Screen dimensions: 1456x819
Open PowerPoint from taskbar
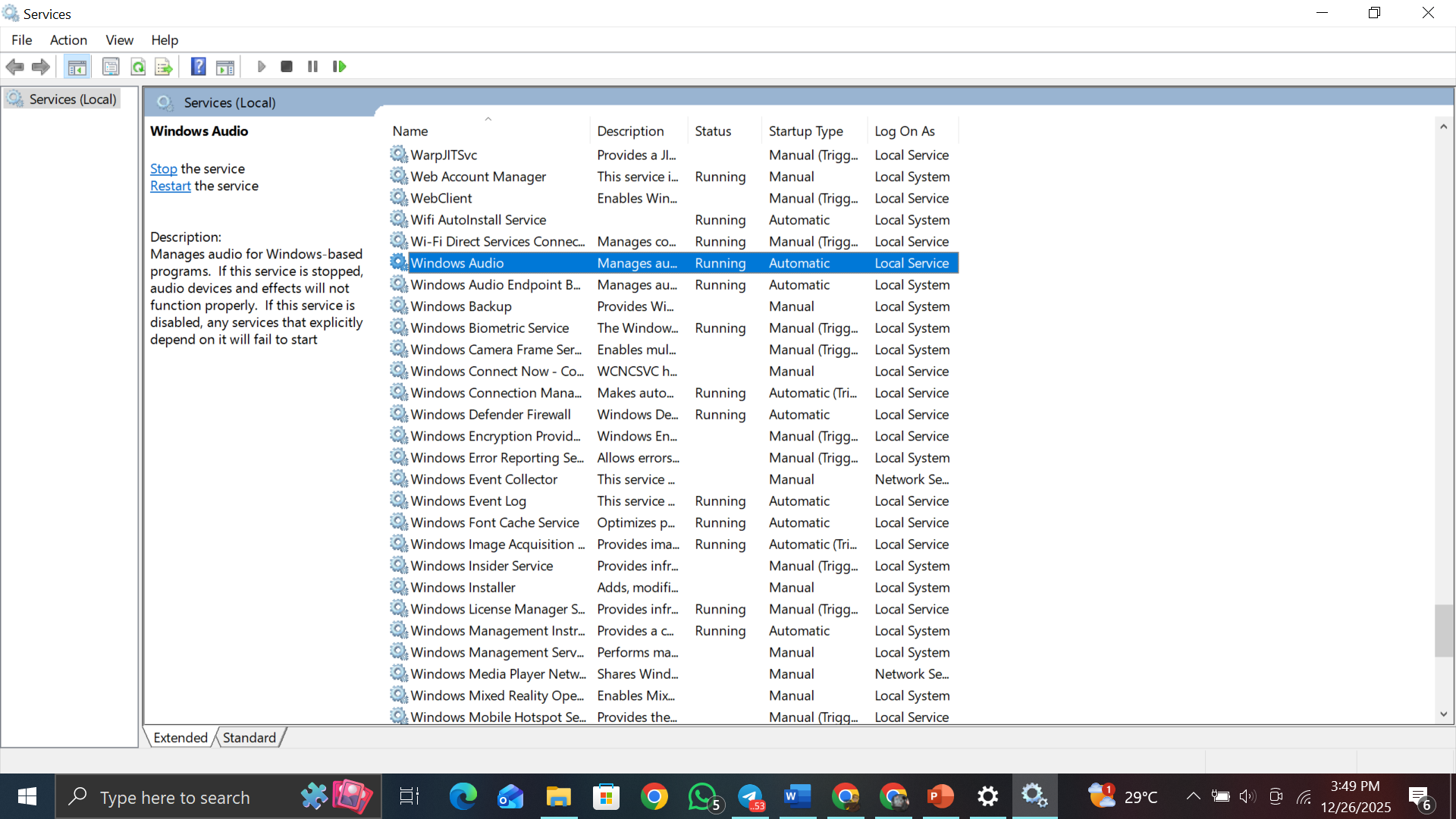[x=940, y=796]
